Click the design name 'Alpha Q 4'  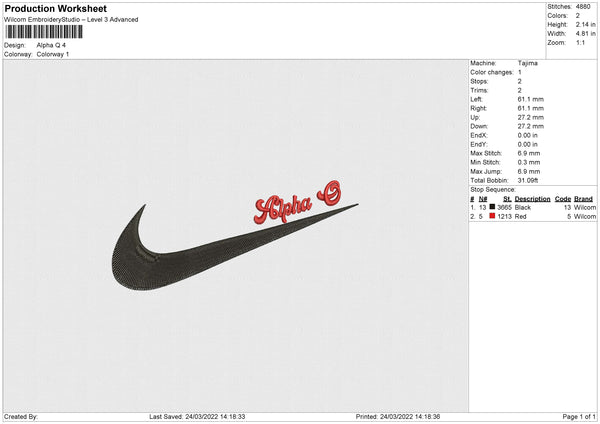pyautogui.click(x=51, y=45)
